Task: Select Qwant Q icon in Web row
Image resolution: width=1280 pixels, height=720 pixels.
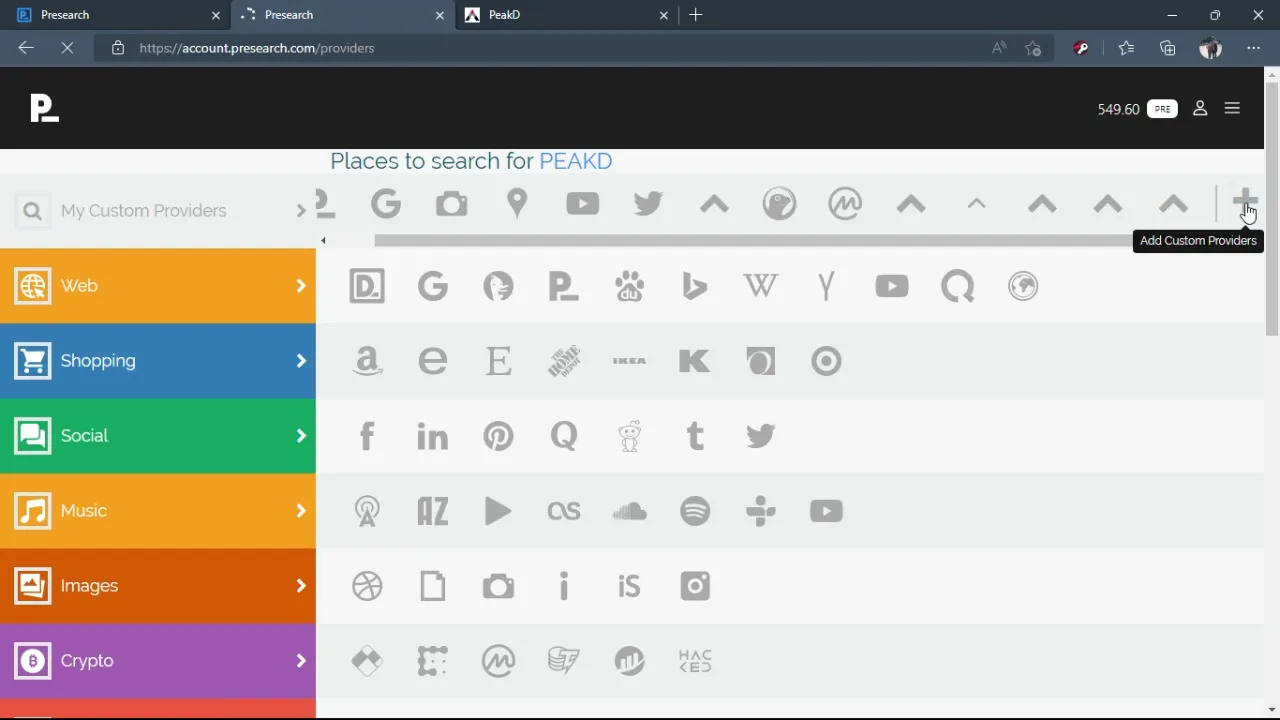Action: coord(958,286)
